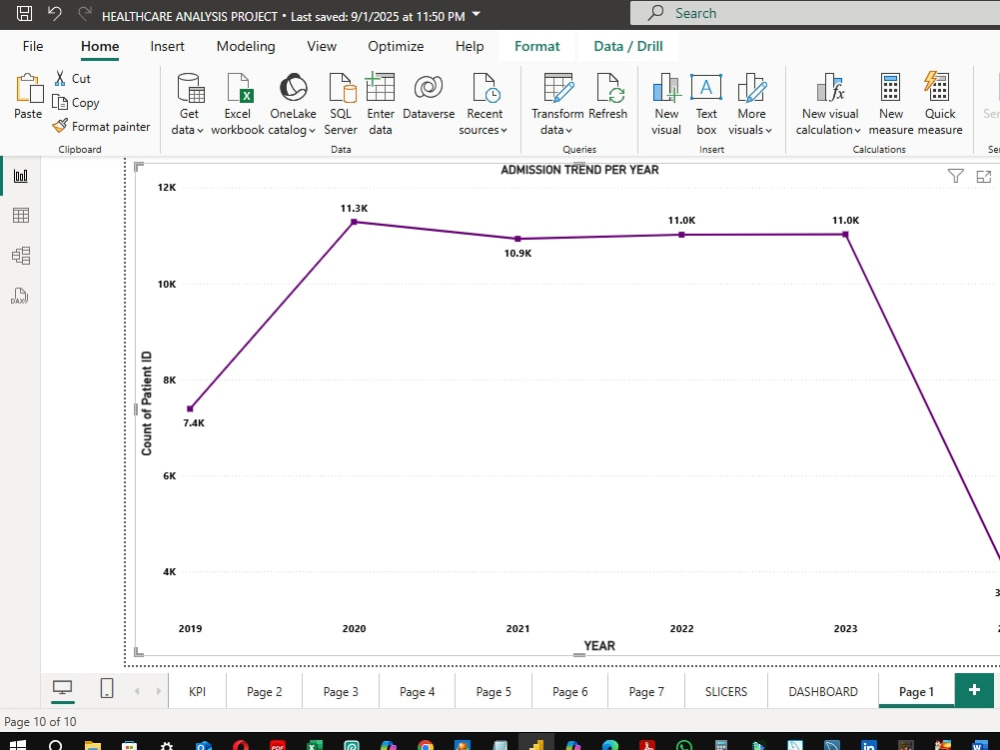This screenshot has height=750, width=1000.
Task: Copy the selected visual
Action: [76, 103]
